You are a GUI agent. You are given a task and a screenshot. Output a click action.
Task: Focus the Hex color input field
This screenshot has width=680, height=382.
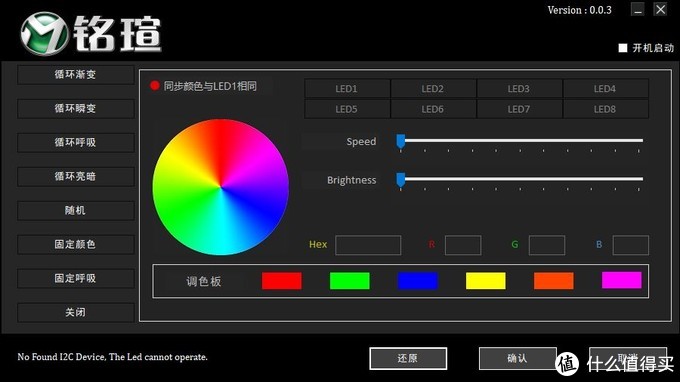point(368,245)
